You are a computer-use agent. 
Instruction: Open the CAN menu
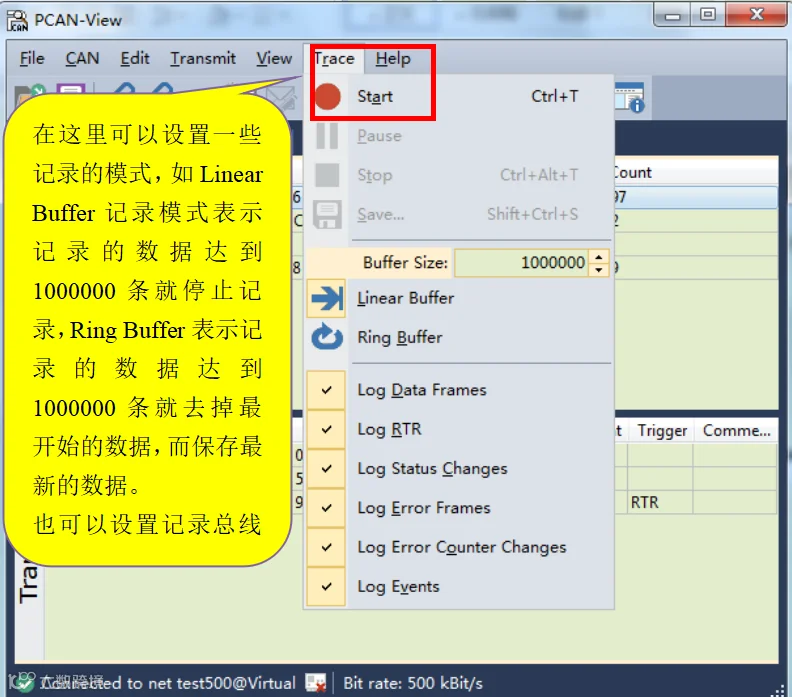click(82, 59)
